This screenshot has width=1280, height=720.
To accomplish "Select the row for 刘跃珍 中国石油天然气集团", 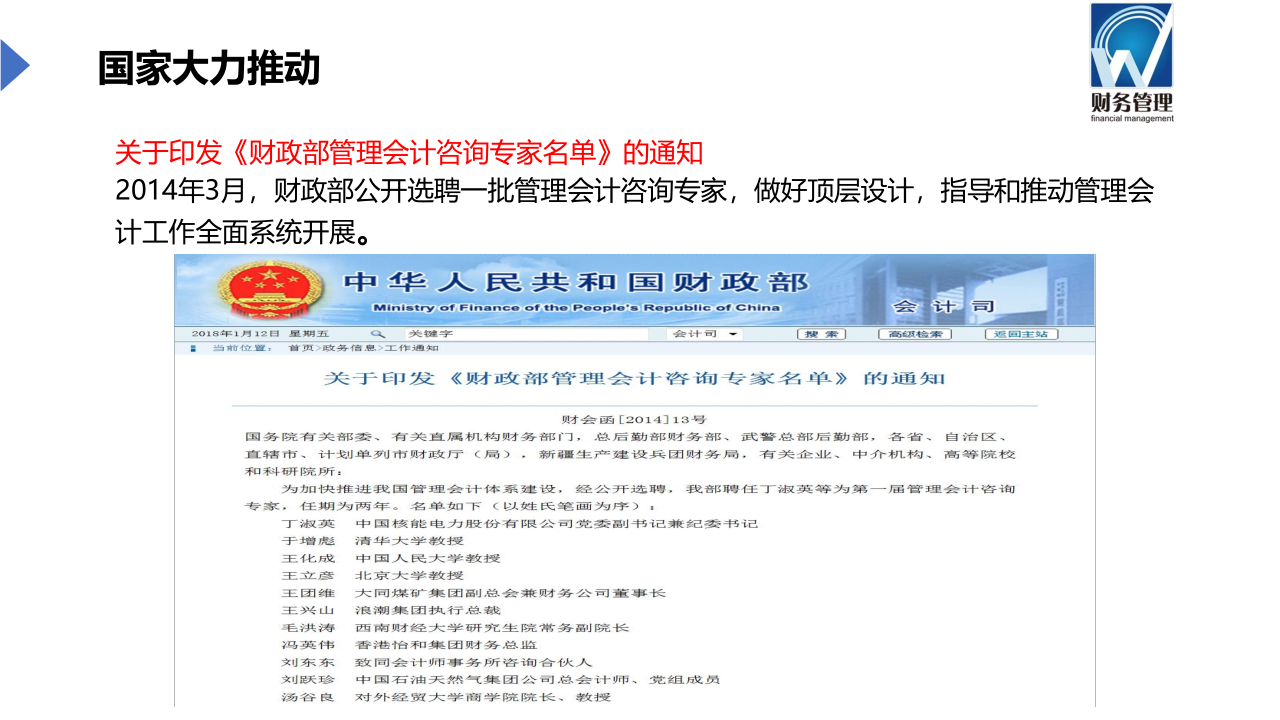I will pyautogui.click(x=501, y=680).
